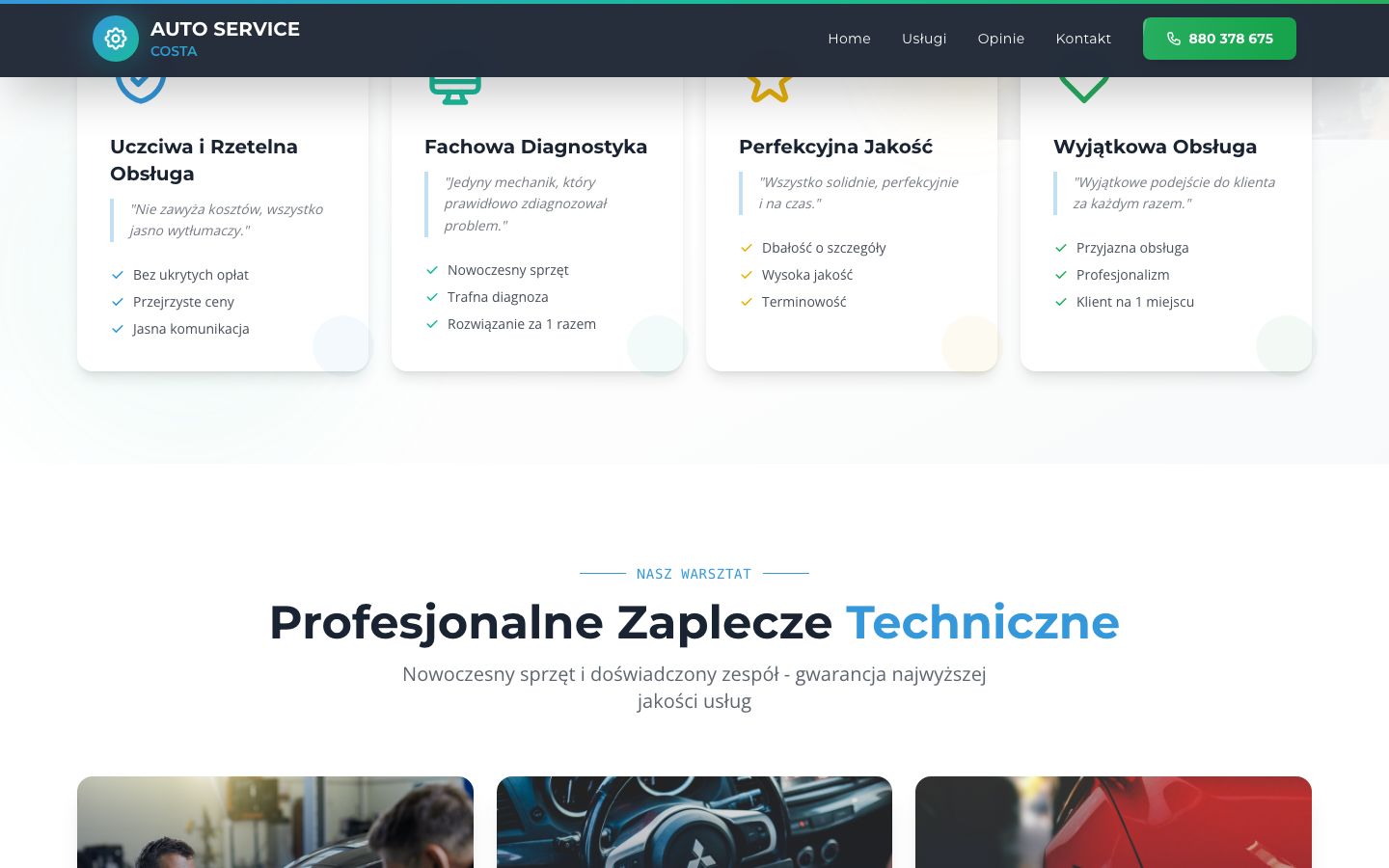Click yellow checkmark beside Terminowość

[747, 302]
